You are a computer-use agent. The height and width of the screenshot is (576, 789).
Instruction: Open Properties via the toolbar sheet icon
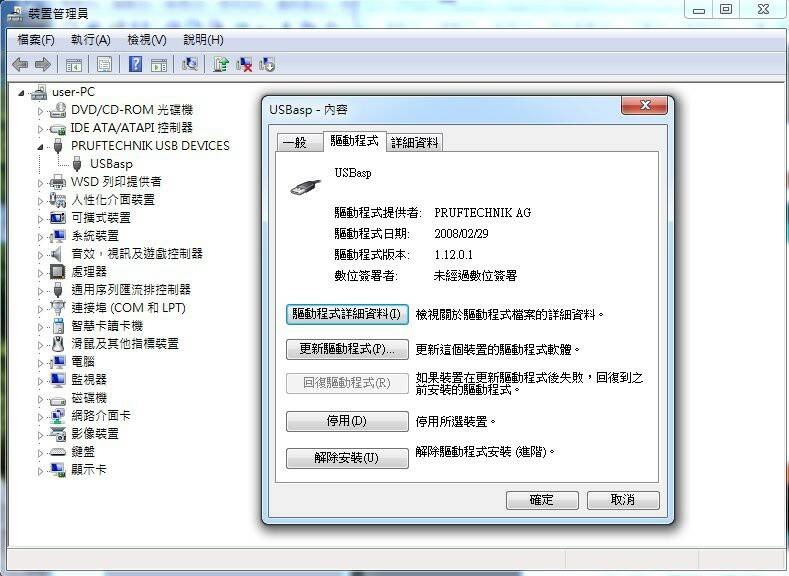(x=104, y=65)
